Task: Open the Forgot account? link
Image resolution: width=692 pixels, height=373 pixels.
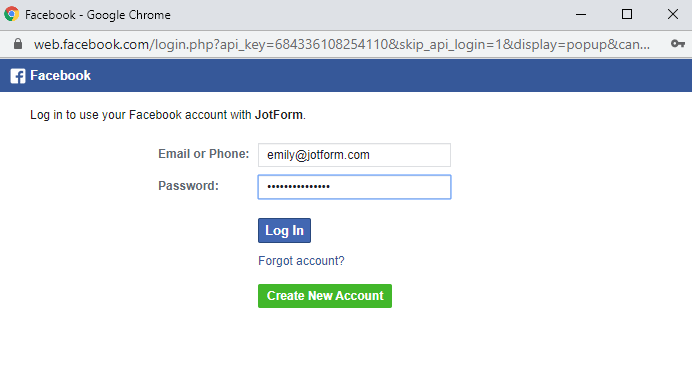Action: click(x=301, y=261)
